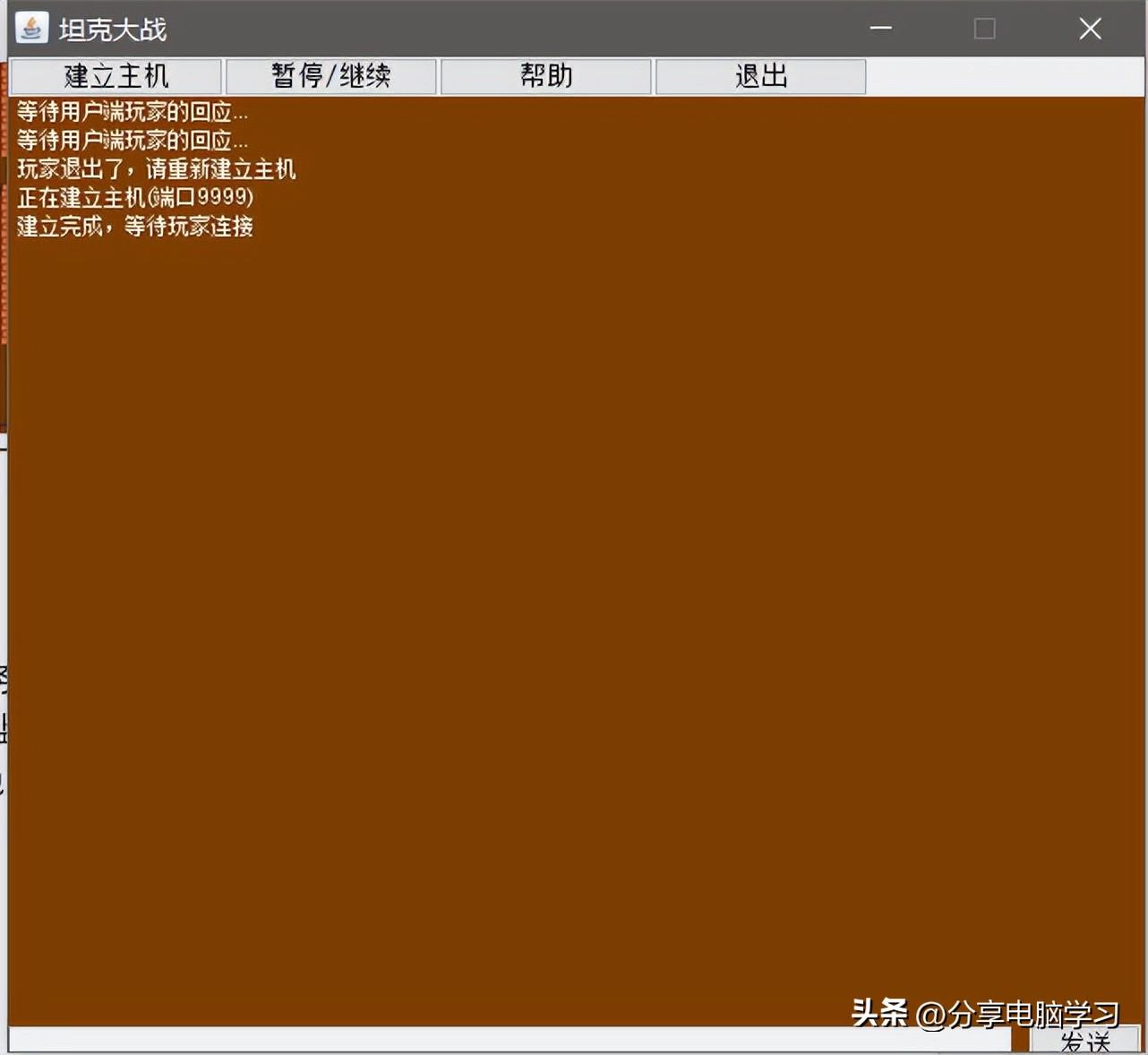Screen dimensions: 1148x1055
Task: Click the 建立主机 button
Action: point(116,76)
